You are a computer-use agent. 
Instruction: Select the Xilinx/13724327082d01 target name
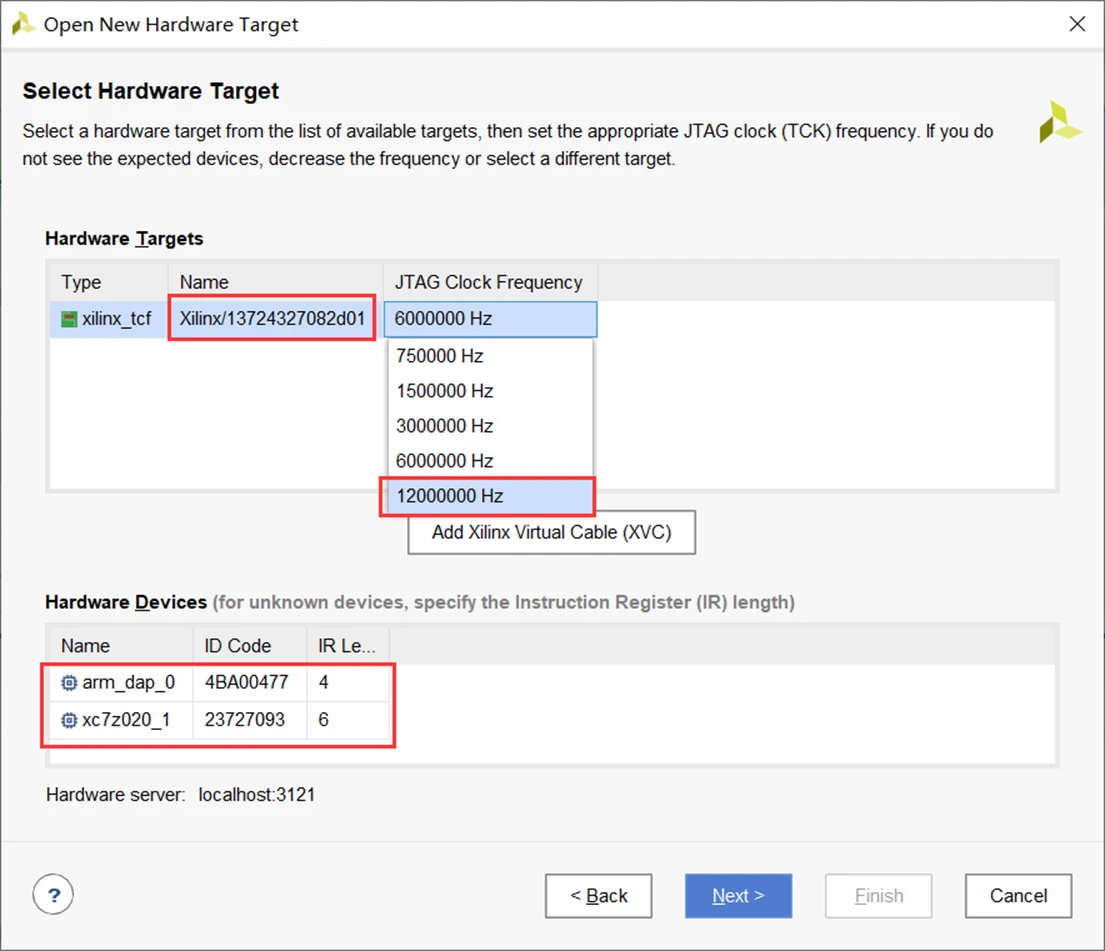(272, 320)
